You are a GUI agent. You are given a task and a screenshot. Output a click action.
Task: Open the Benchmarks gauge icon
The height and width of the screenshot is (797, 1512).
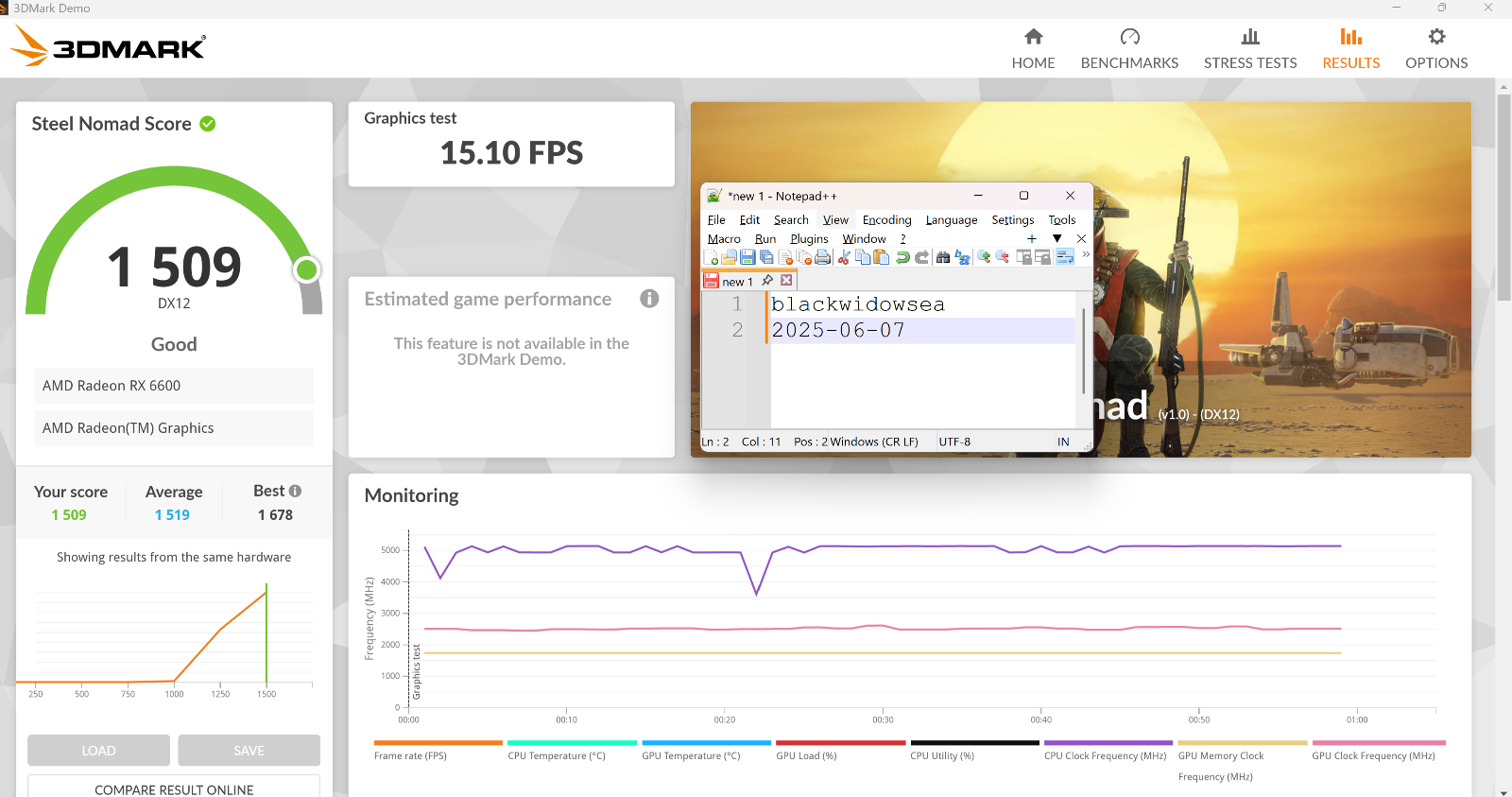tap(1129, 37)
